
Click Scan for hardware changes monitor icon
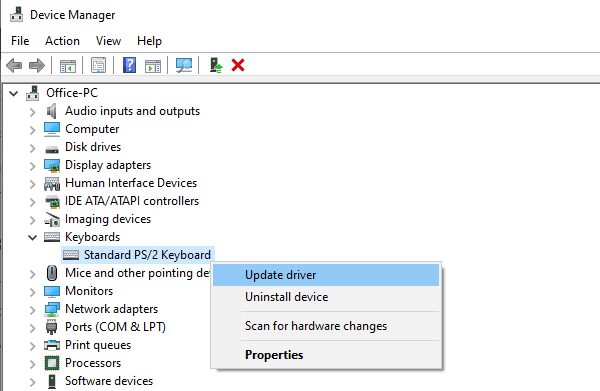pyautogui.click(x=184, y=65)
